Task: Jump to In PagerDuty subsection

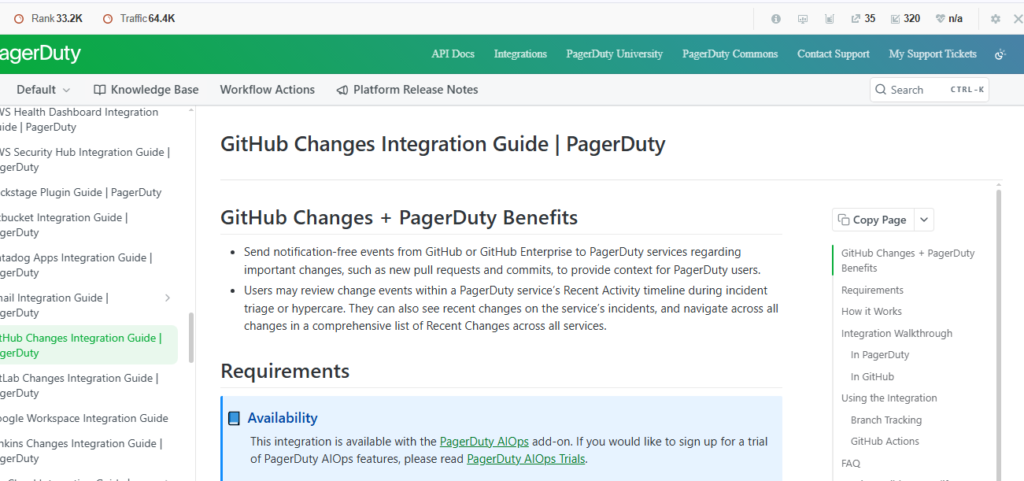Action: [x=879, y=355]
